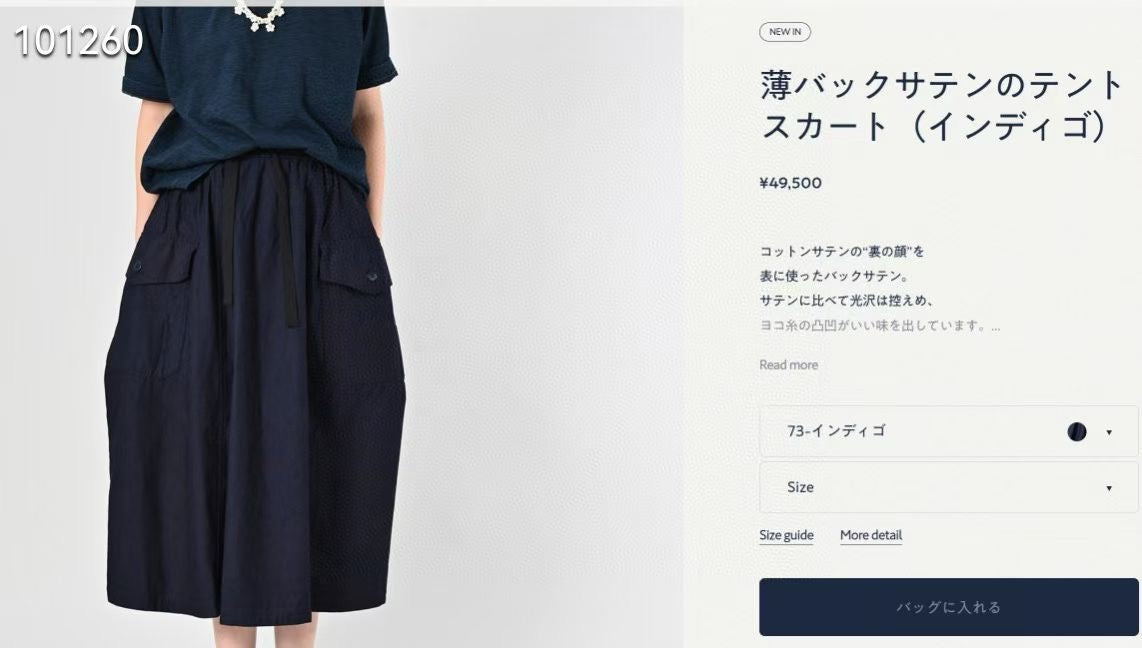
Task: Open the Size guide link
Action: pyautogui.click(x=786, y=535)
